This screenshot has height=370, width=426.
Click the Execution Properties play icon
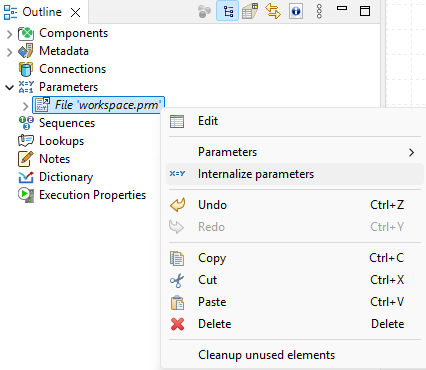[x=26, y=195]
